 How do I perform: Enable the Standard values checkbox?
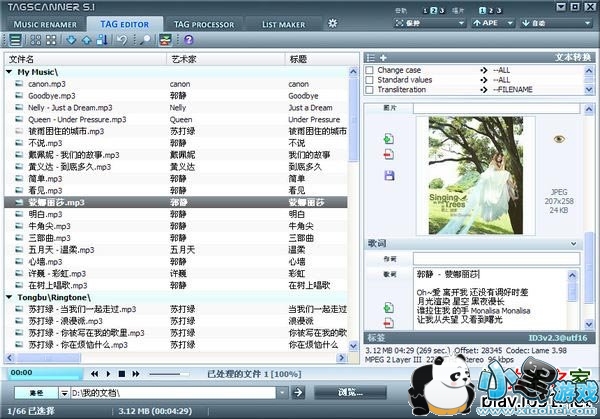(370, 80)
